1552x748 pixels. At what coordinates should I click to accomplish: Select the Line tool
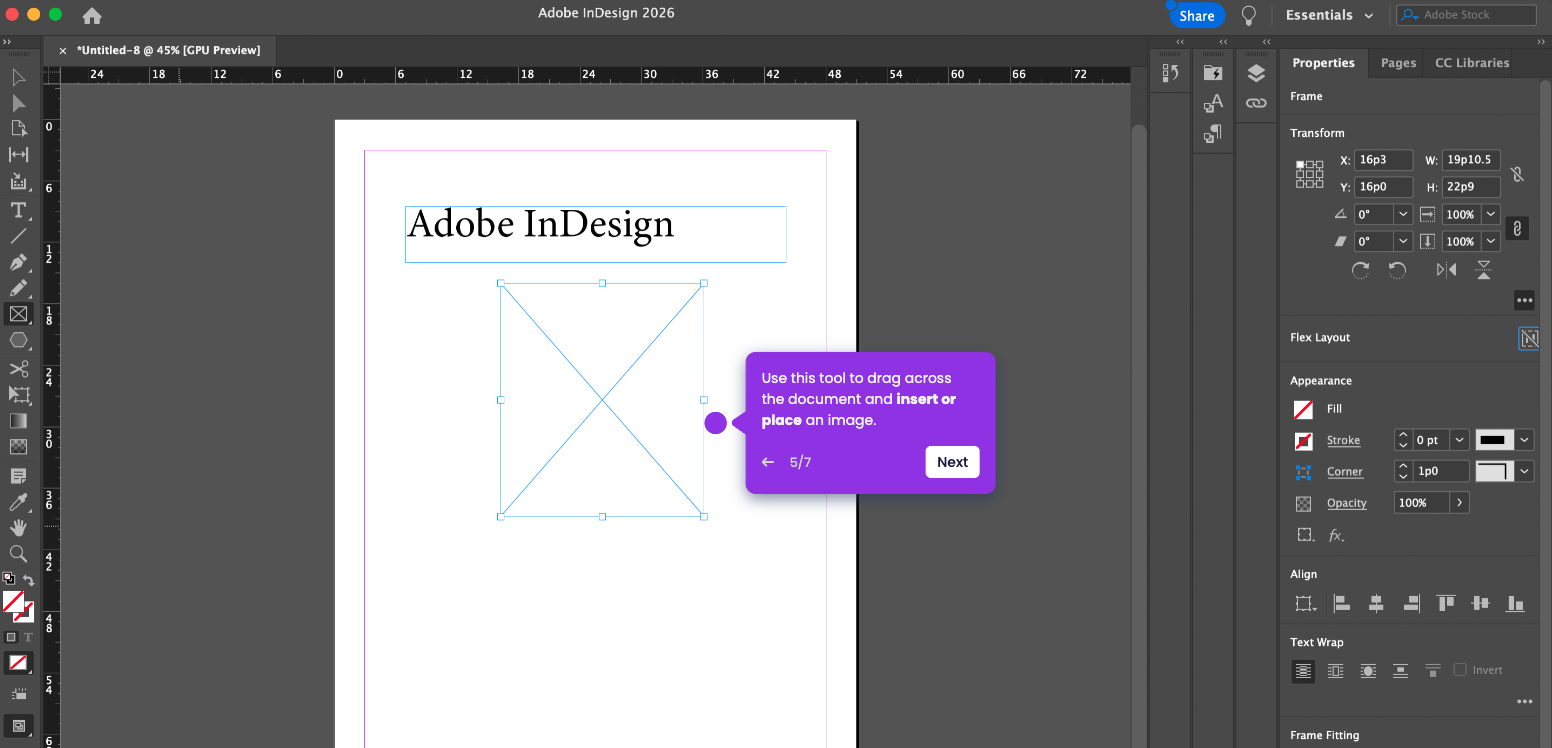tap(18, 236)
